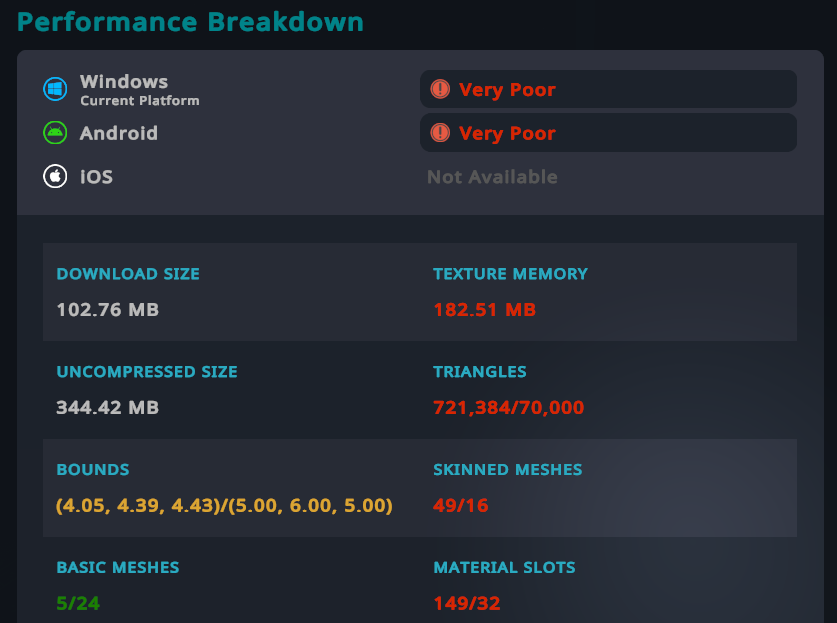Click the iOS Not Available text
The width and height of the screenshot is (837, 623).
(x=492, y=177)
